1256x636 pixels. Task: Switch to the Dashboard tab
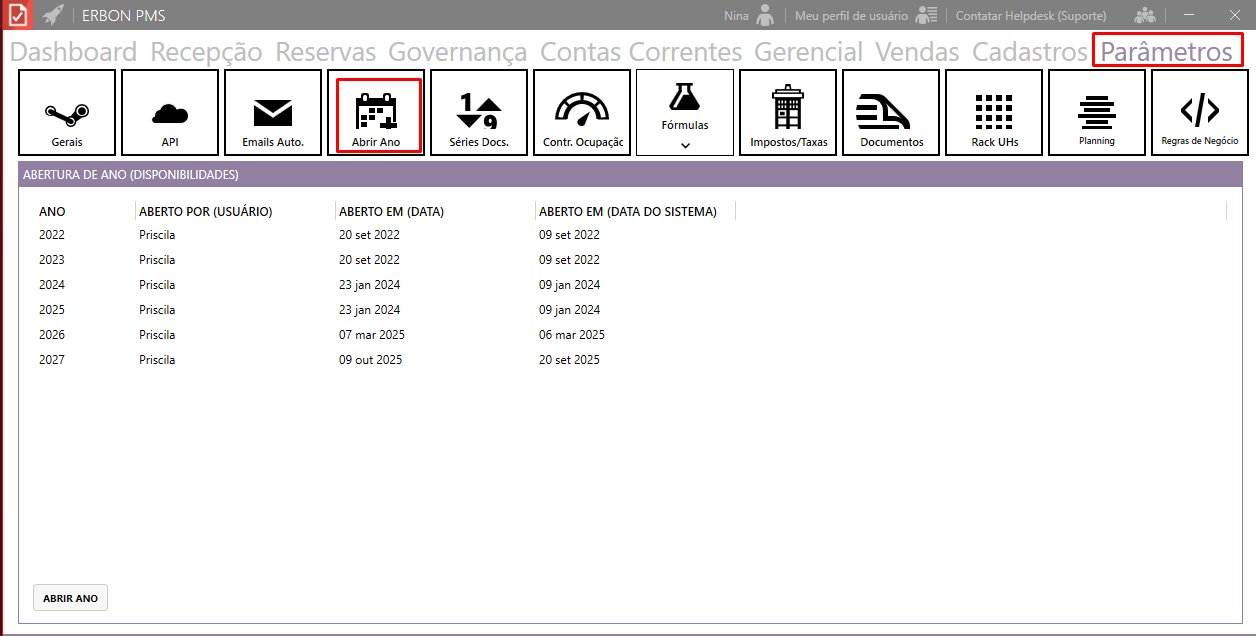[73, 52]
